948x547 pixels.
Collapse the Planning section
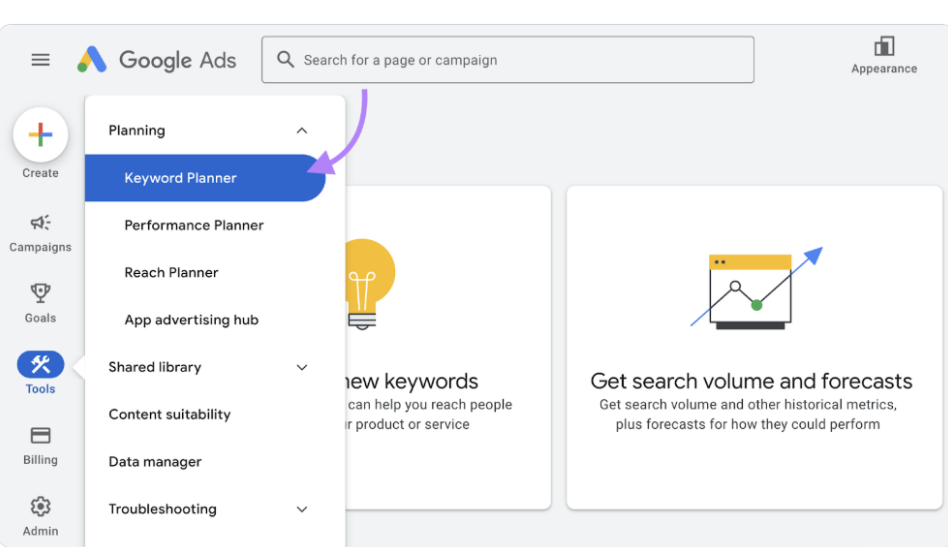pyautogui.click(x=302, y=131)
